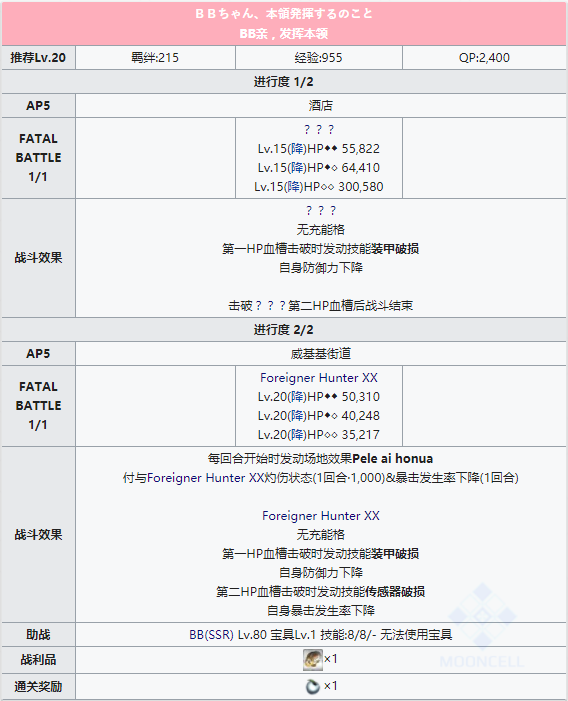Open the ? ? ? enemy link above Lv.15 rows
568x701 pixels.
tap(319, 130)
